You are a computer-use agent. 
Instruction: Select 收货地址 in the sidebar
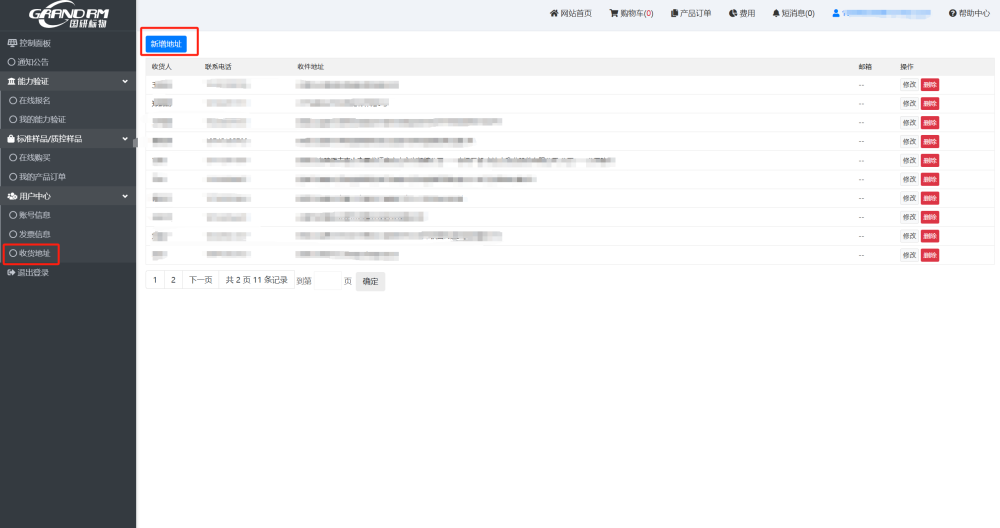[x=33, y=253]
